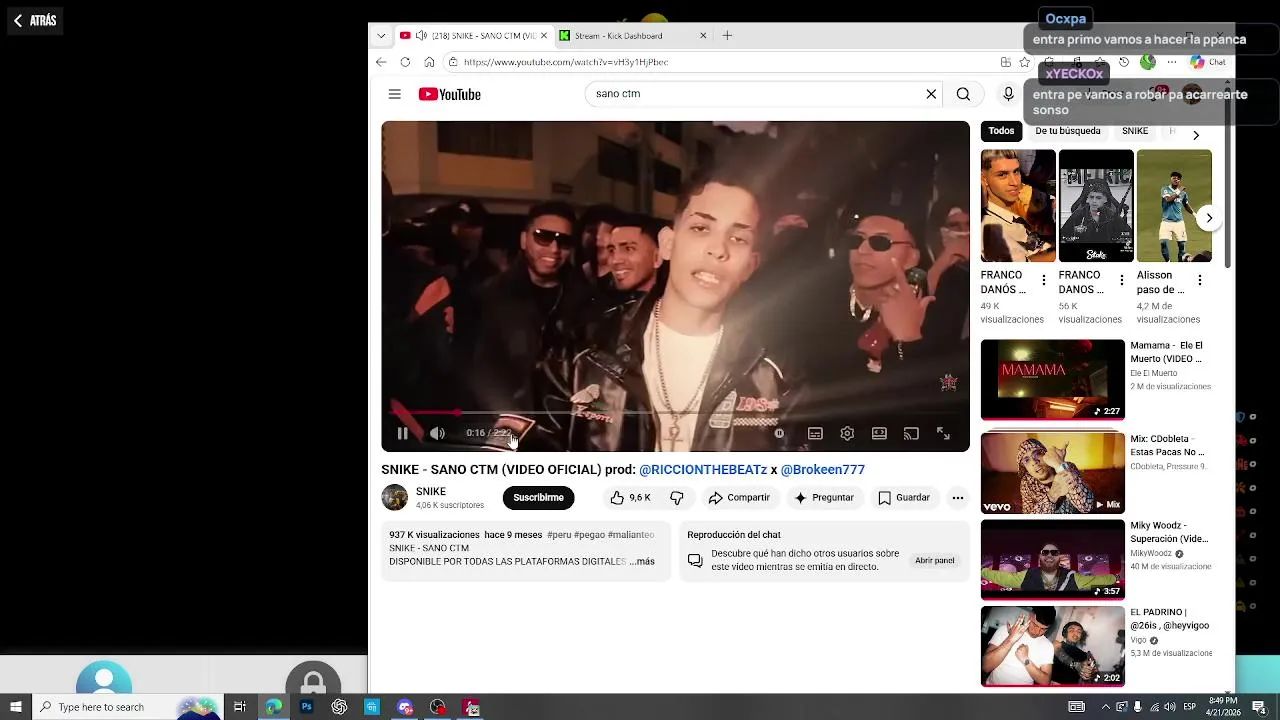This screenshot has width=1280, height=720.
Task: Open the browser Chat copilot button
Action: coord(1209,62)
